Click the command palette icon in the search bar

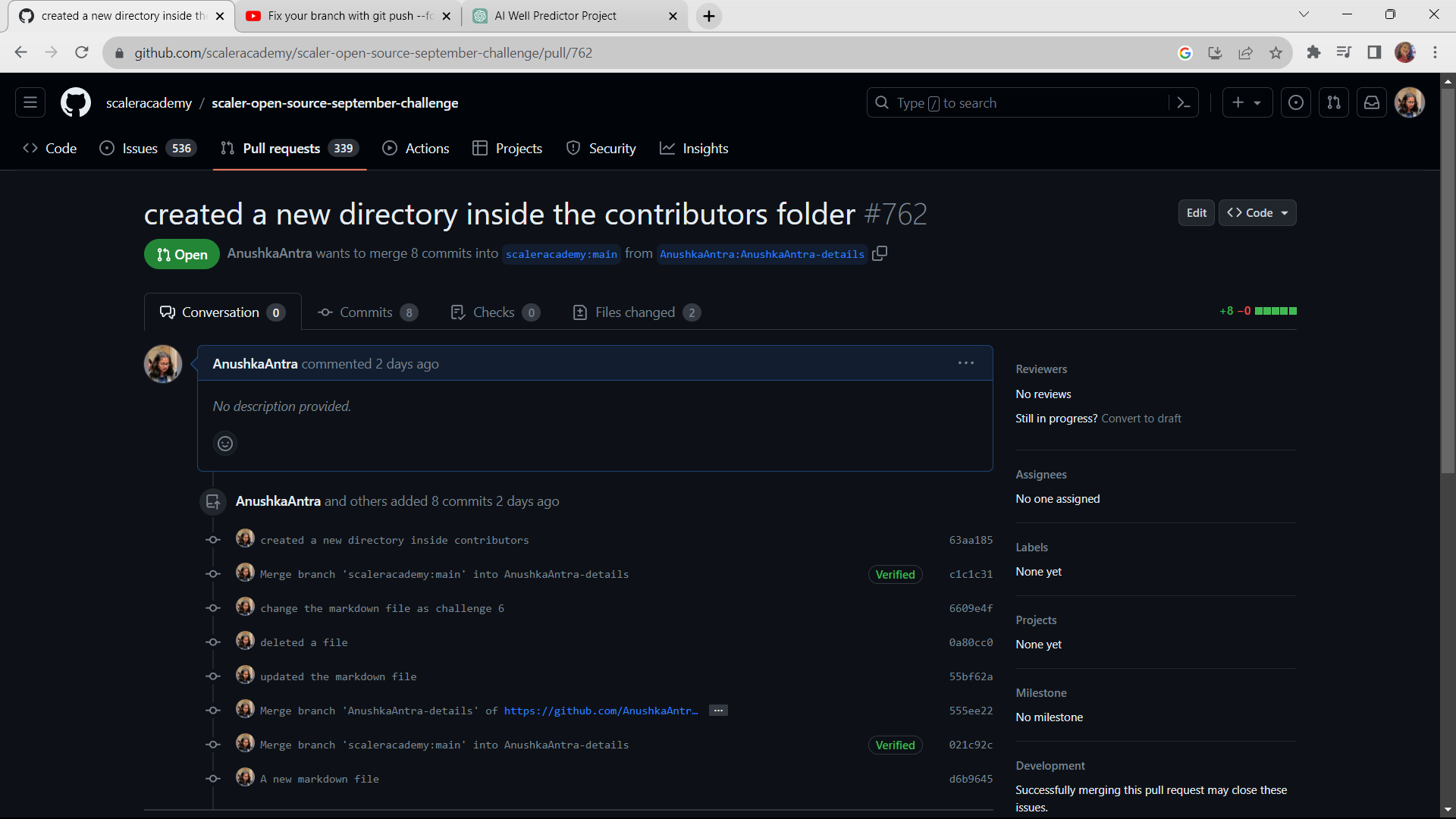[x=1184, y=102]
